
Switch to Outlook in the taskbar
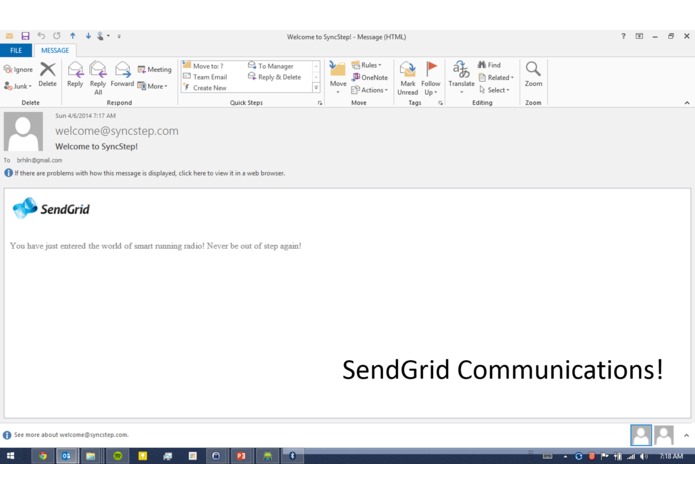pyautogui.click(x=66, y=456)
